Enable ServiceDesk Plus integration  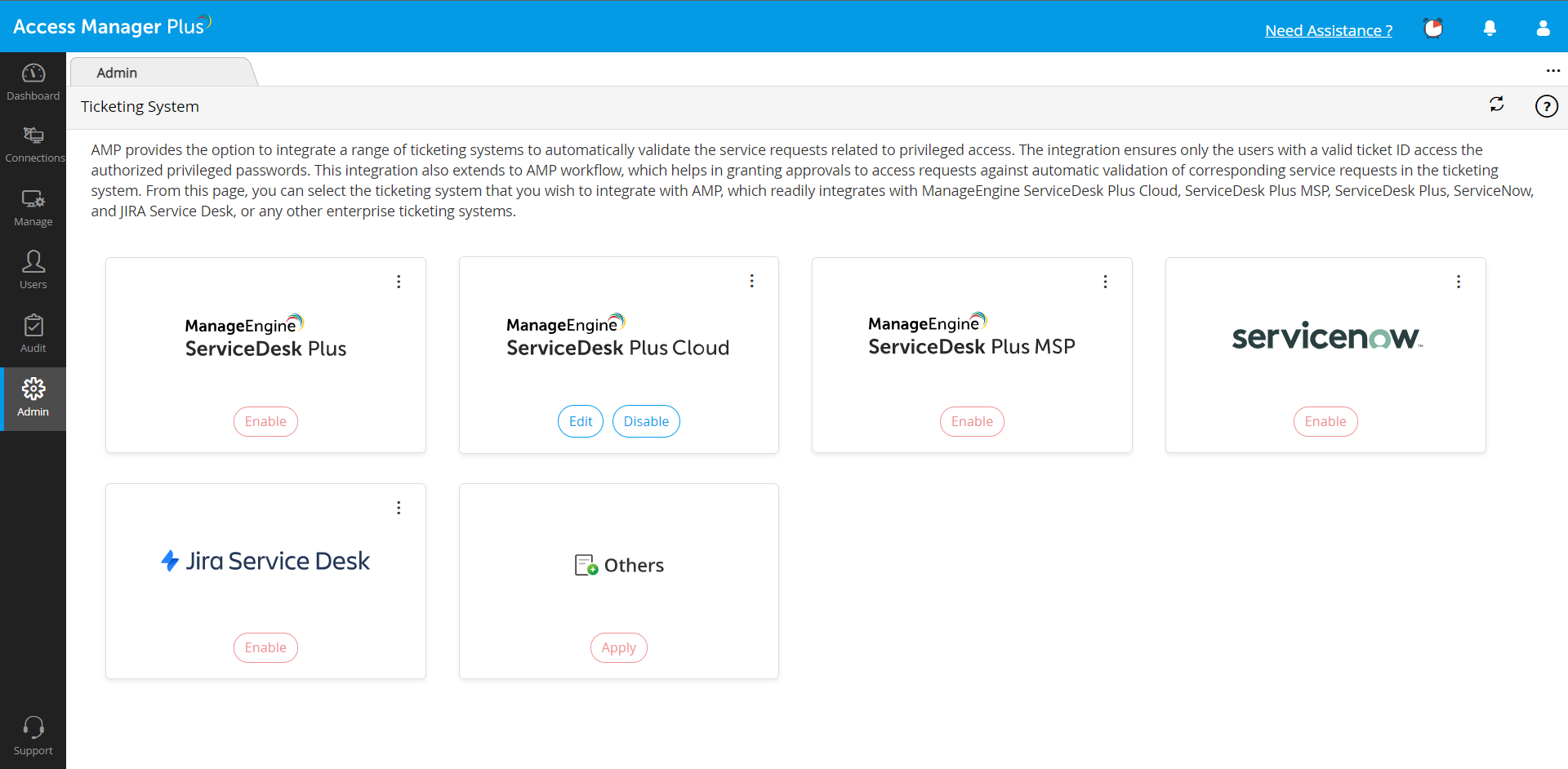point(265,421)
